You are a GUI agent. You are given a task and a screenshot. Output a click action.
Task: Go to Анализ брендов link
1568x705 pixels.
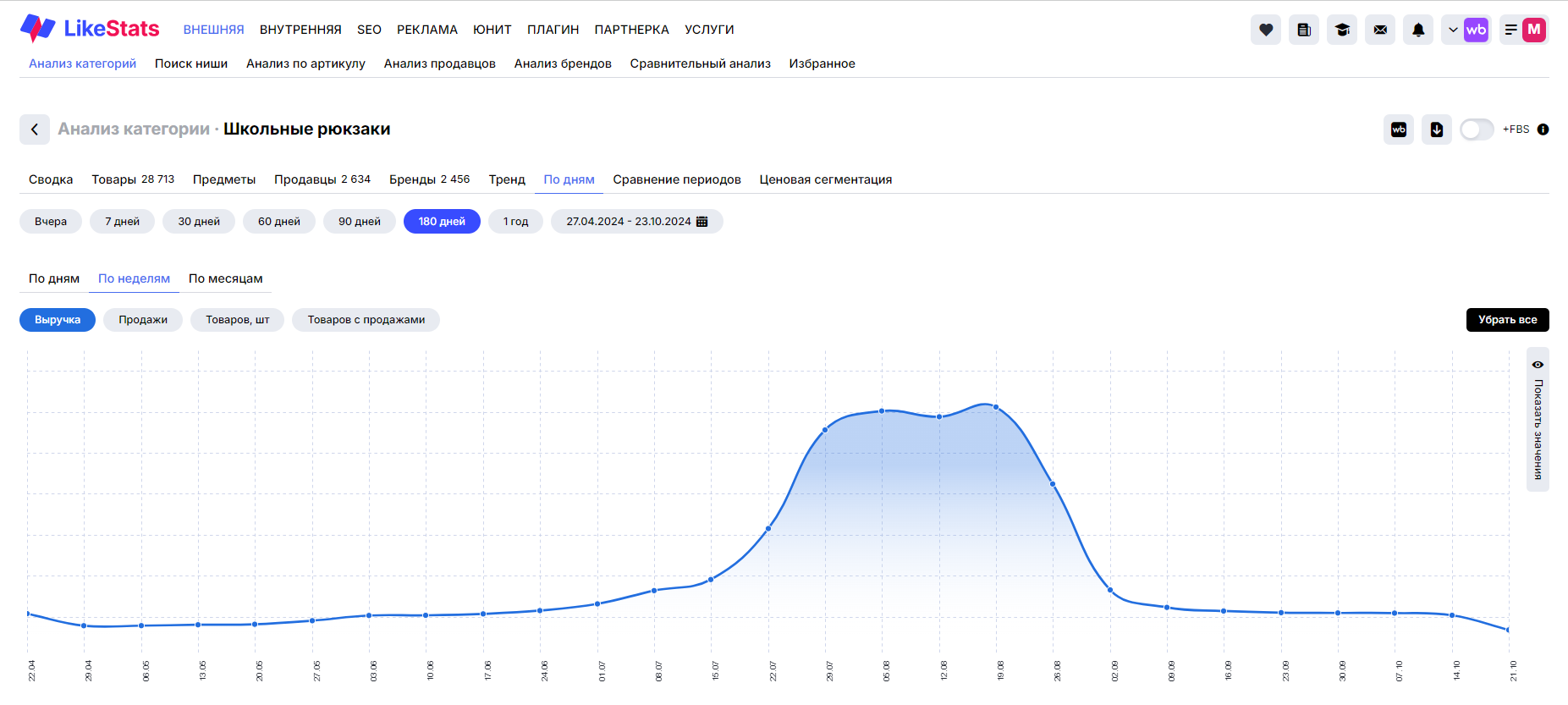point(563,63)
